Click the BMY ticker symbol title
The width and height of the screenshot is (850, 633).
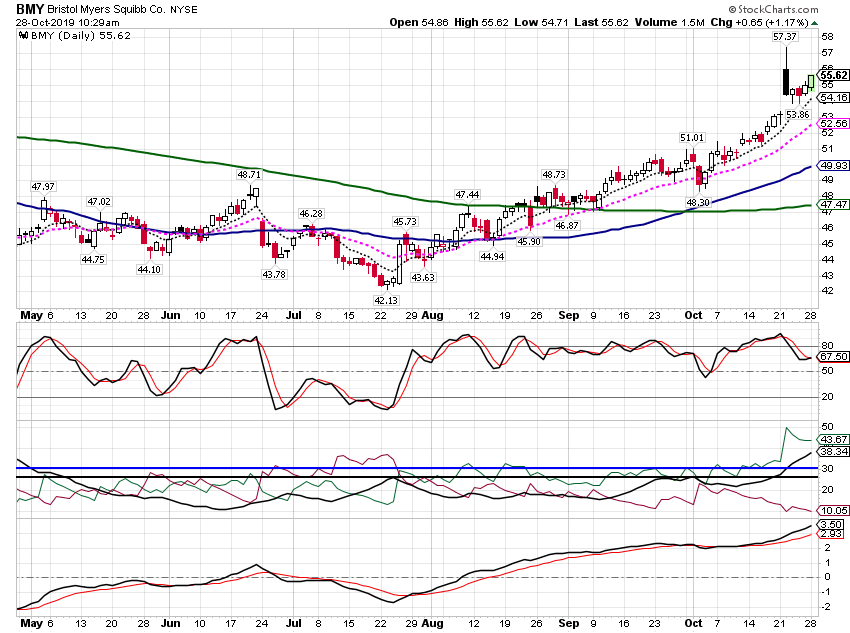[x=29, y=9]
